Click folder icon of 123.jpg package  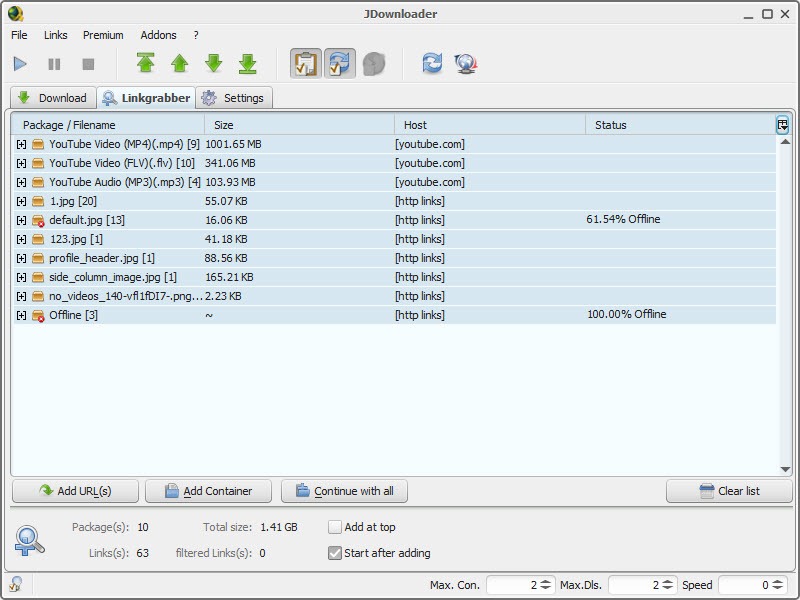(38, 239)
